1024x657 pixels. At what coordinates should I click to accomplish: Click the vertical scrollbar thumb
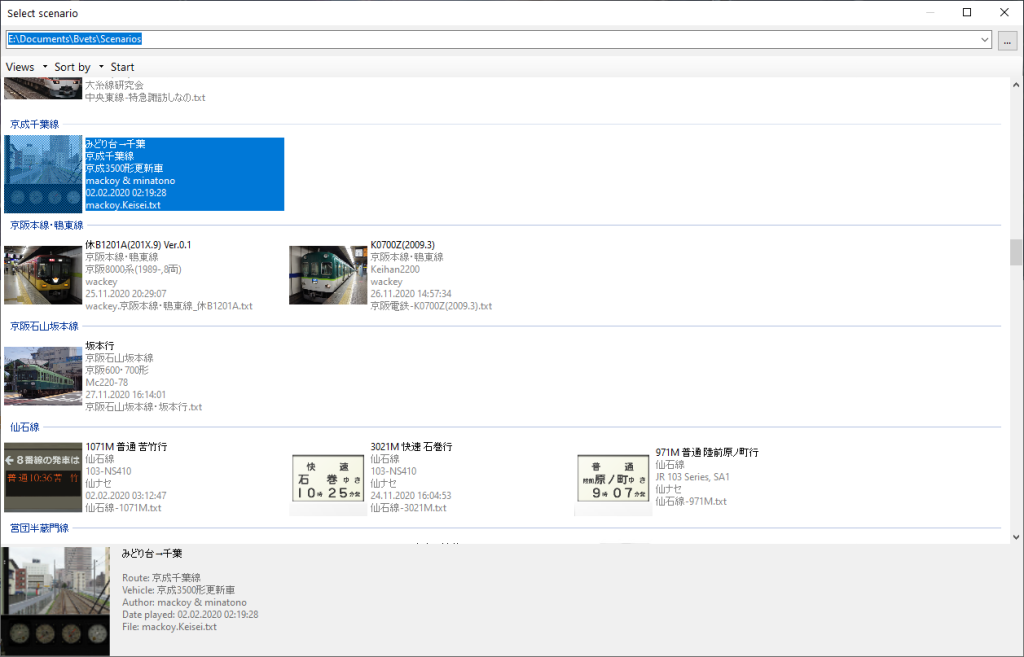coord(1016,252)
